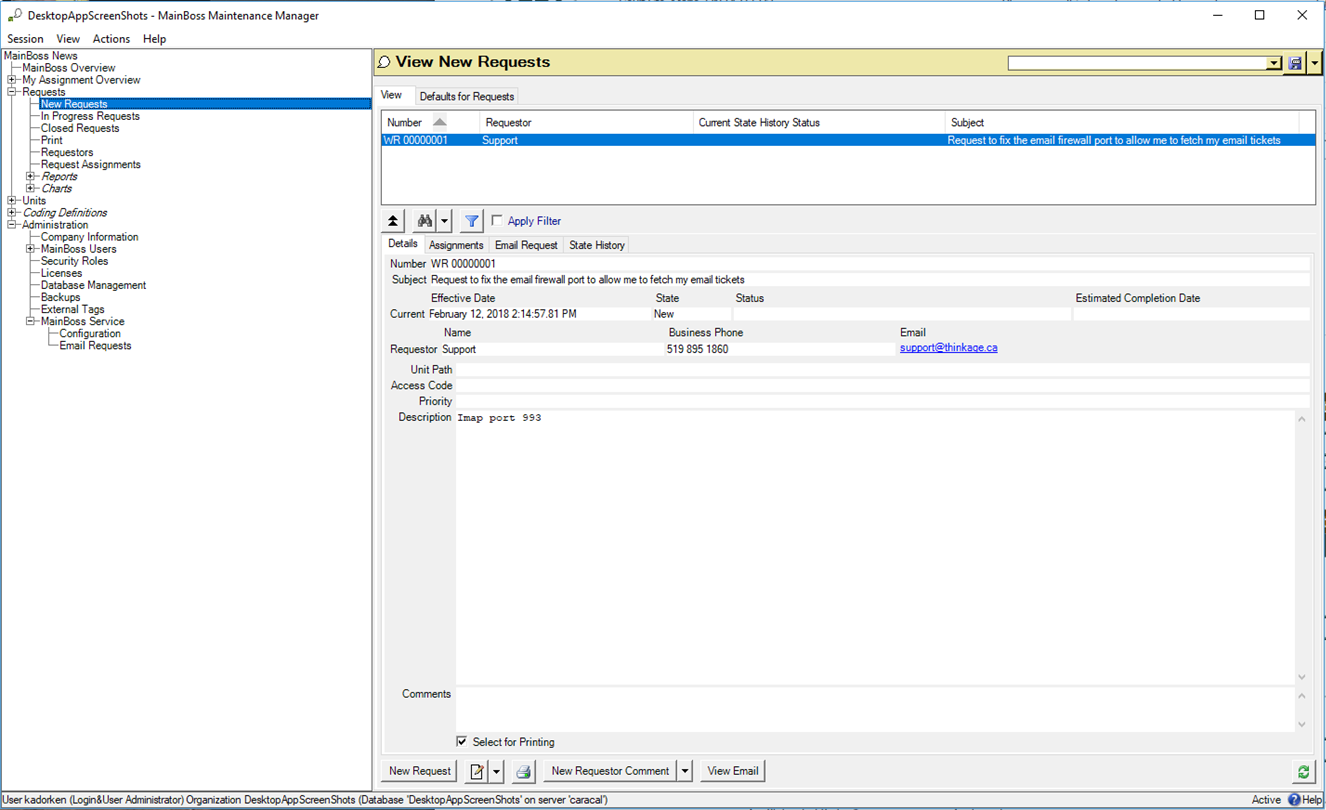
Task: Open Configuration under MainBoss Service
Action: coord(90,334)
